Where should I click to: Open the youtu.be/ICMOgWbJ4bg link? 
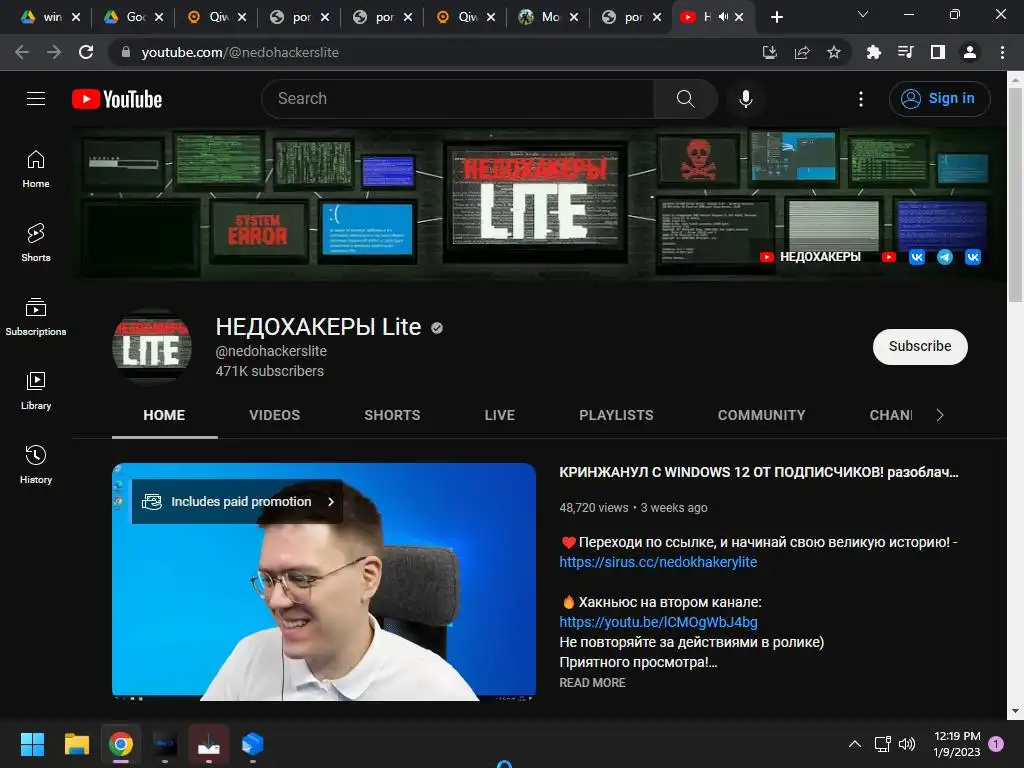click(x=658, y=622)
